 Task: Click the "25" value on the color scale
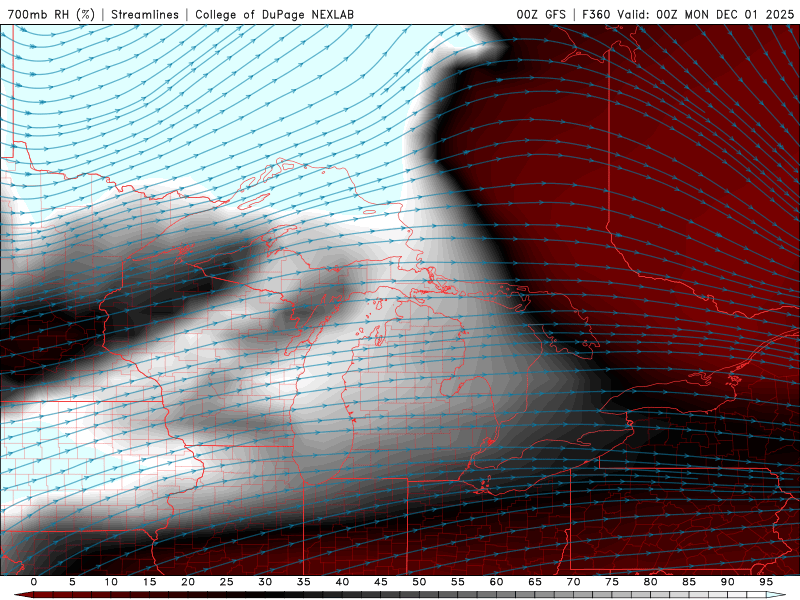point(227,582)
